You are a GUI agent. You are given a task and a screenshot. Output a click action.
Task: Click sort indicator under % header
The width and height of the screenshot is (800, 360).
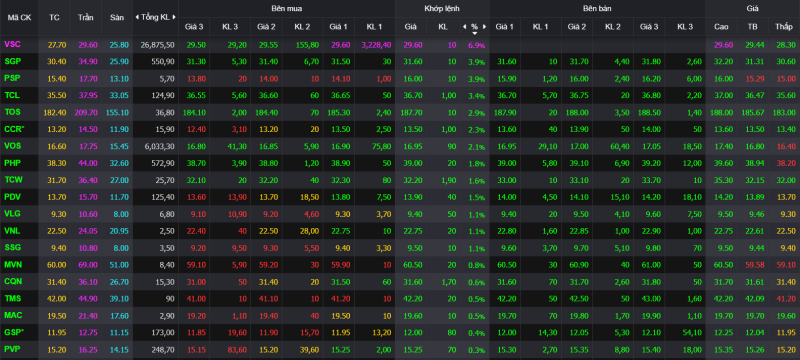474,33
